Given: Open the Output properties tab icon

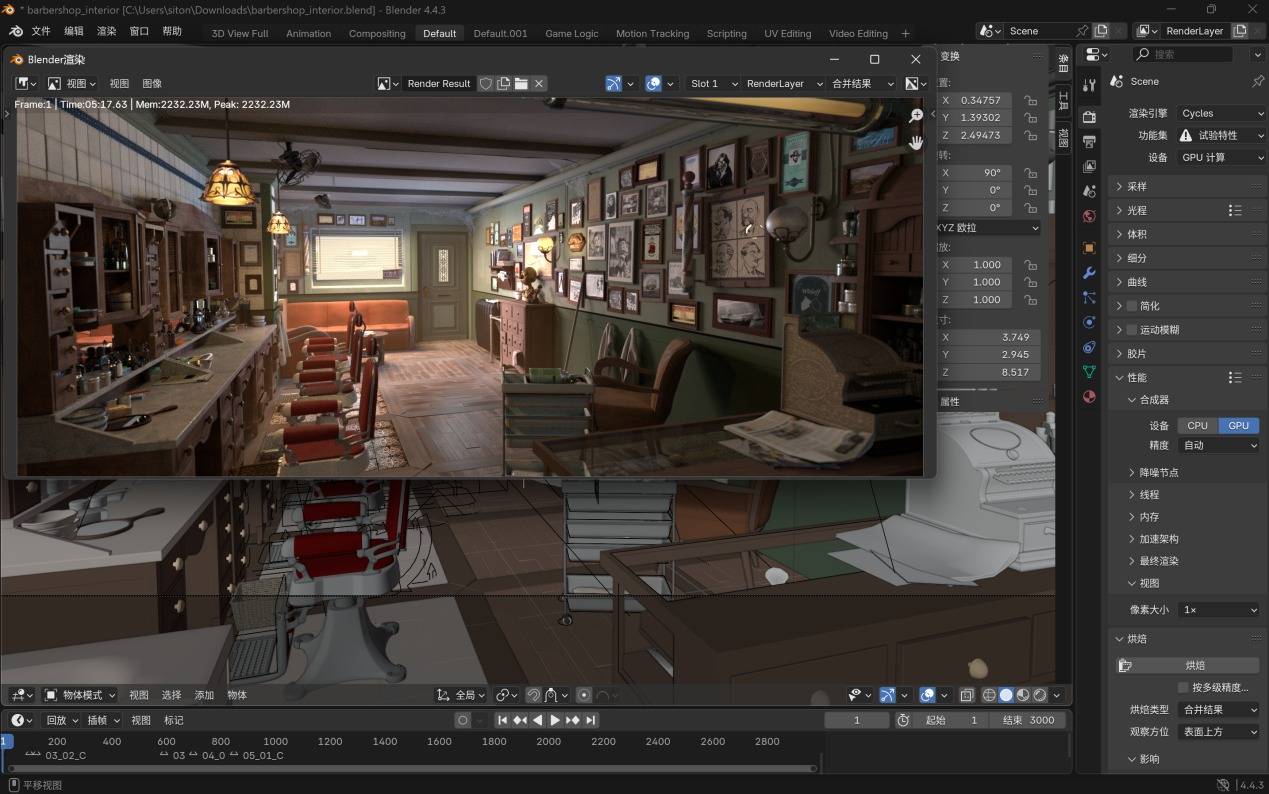Looking at the screenshot, I should point(1089,142).
